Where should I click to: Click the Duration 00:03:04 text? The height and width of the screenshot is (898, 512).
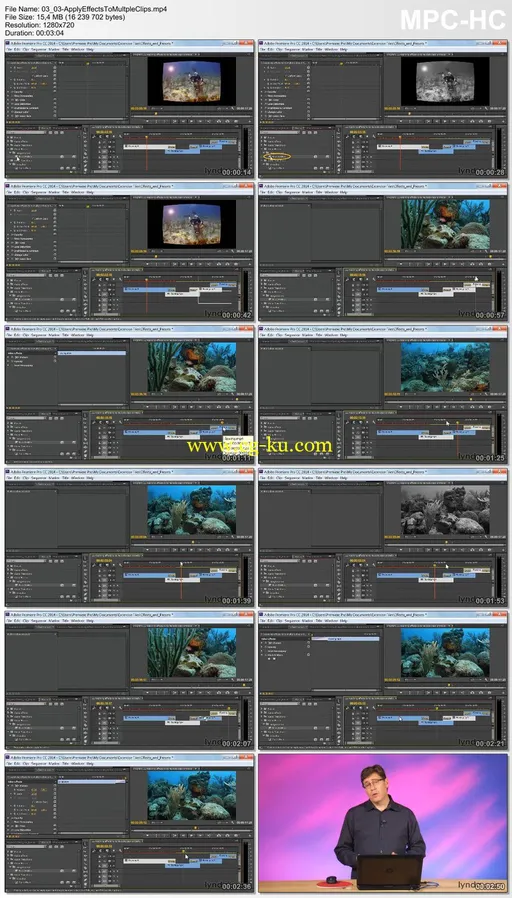point(34,33)
